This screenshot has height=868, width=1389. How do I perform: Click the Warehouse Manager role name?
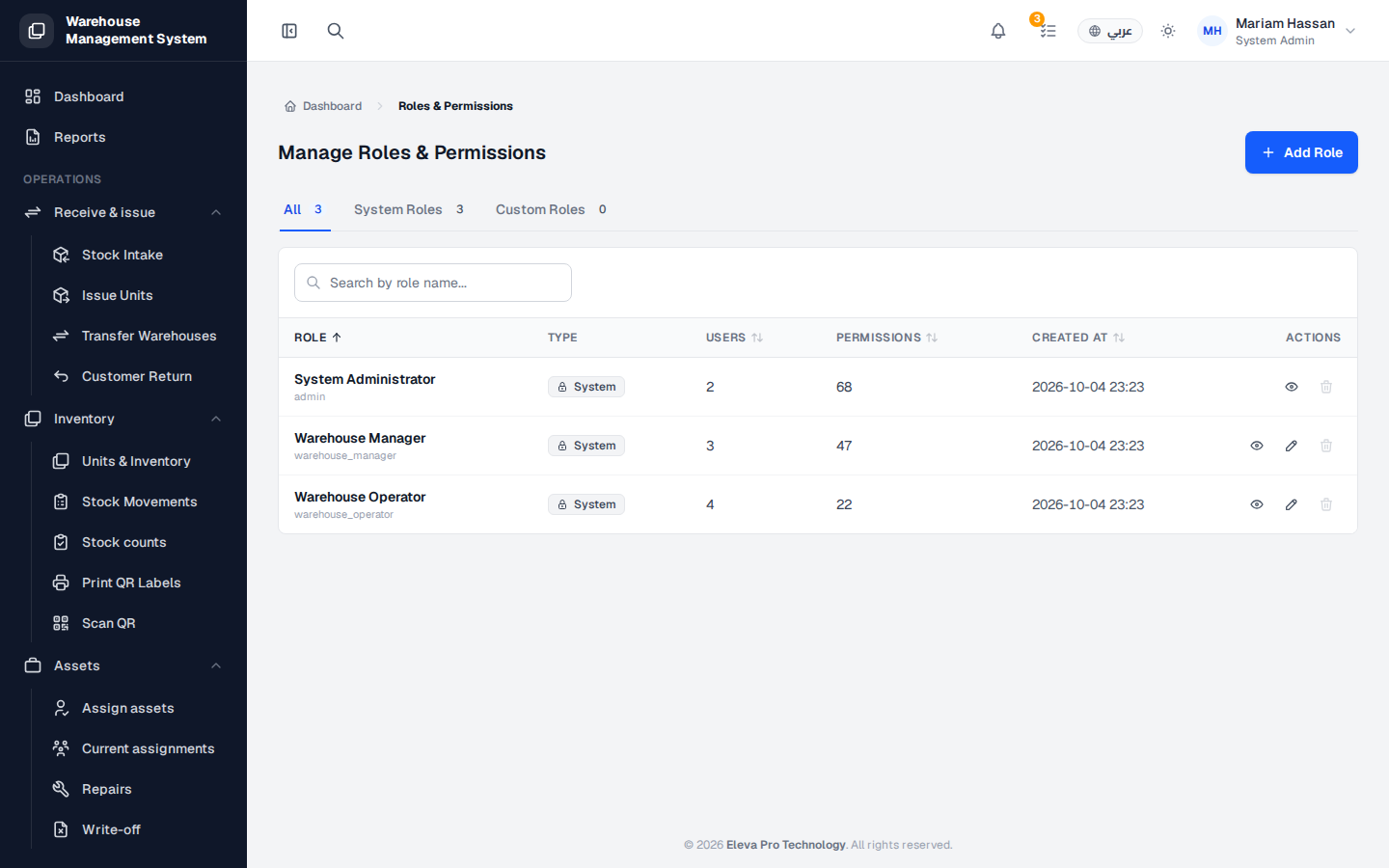360,438
